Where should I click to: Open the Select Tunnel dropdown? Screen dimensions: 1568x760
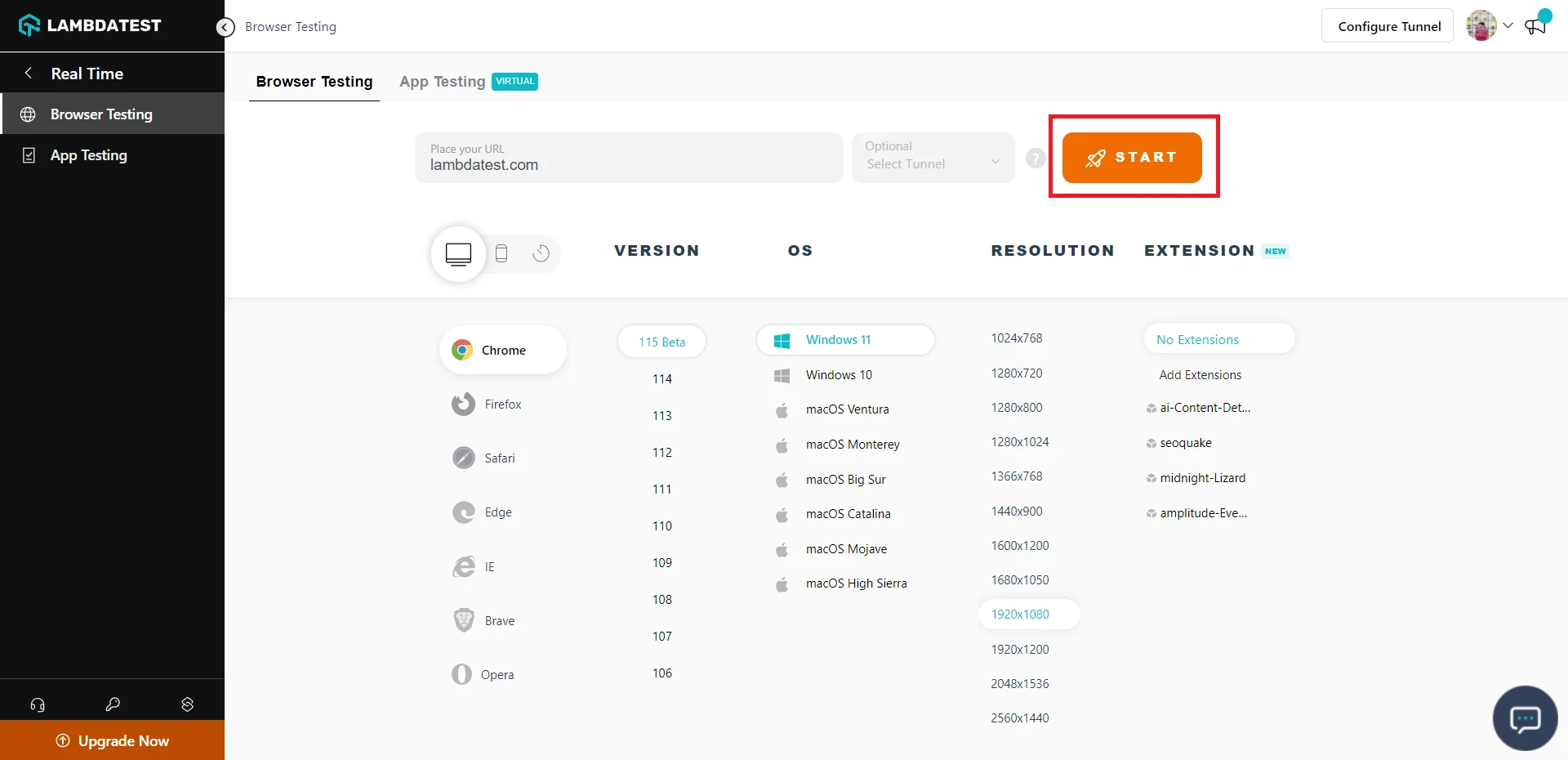tap(933, 157)
